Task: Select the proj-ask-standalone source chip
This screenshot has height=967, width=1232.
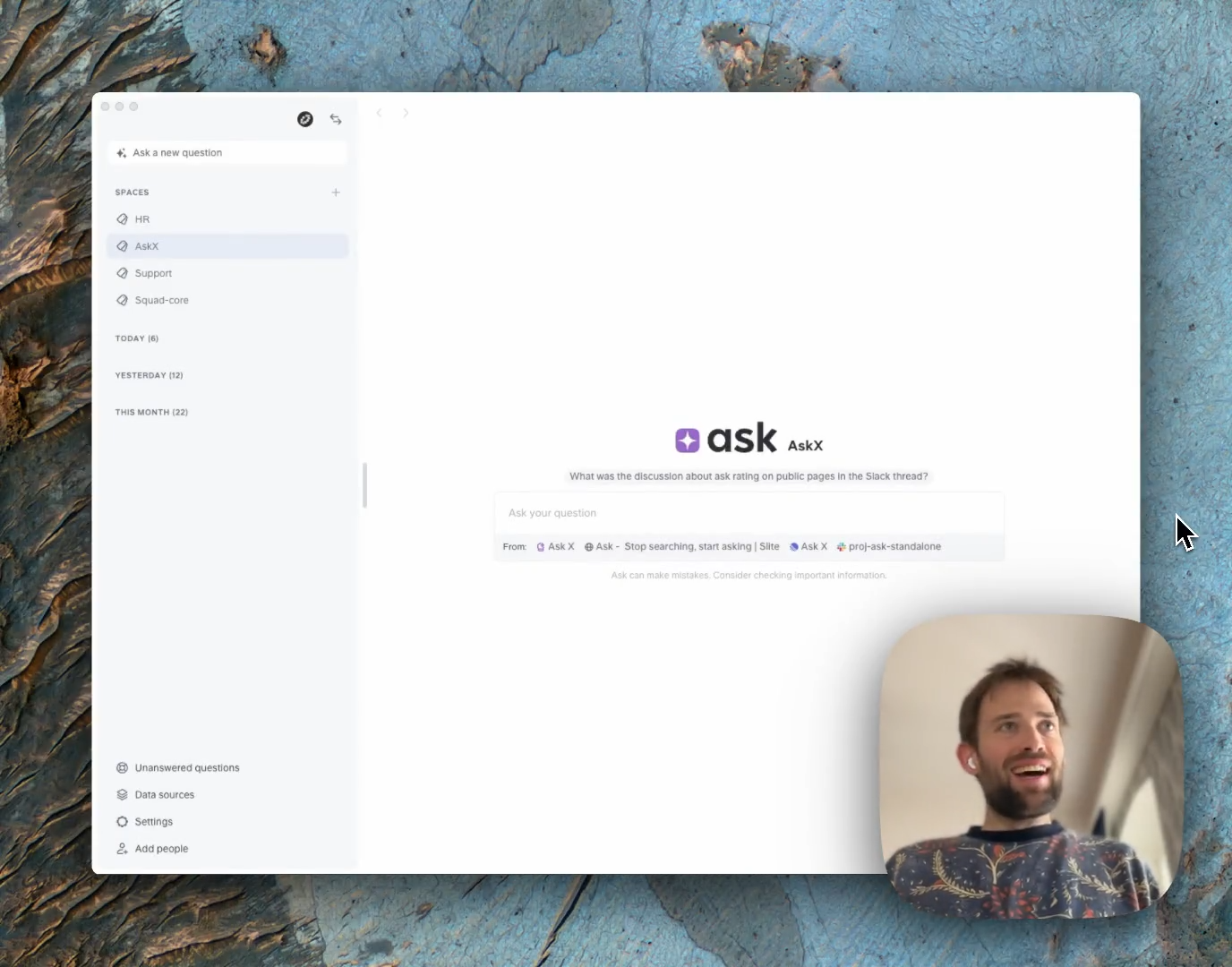Action: [889, 547]
